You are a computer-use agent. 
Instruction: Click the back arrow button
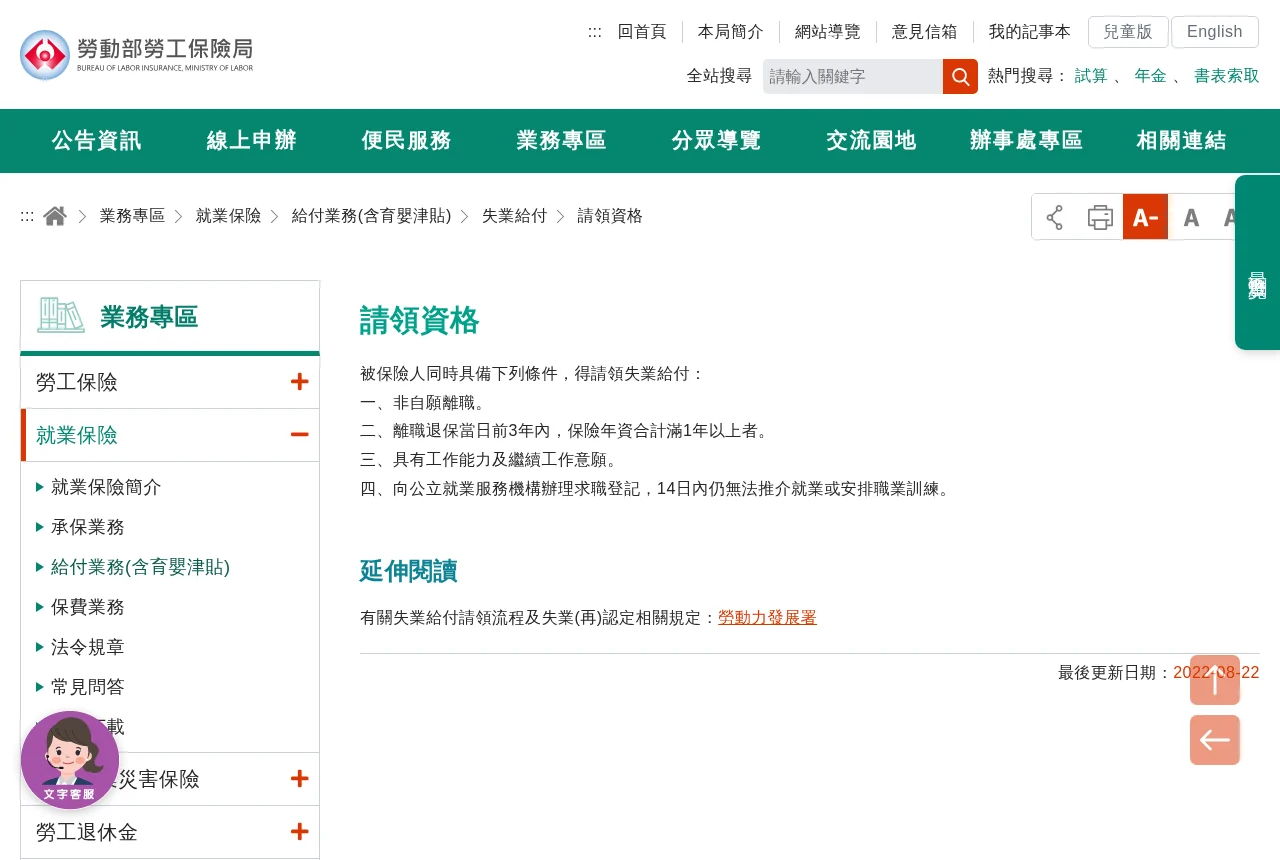[x=1215, y=740]
